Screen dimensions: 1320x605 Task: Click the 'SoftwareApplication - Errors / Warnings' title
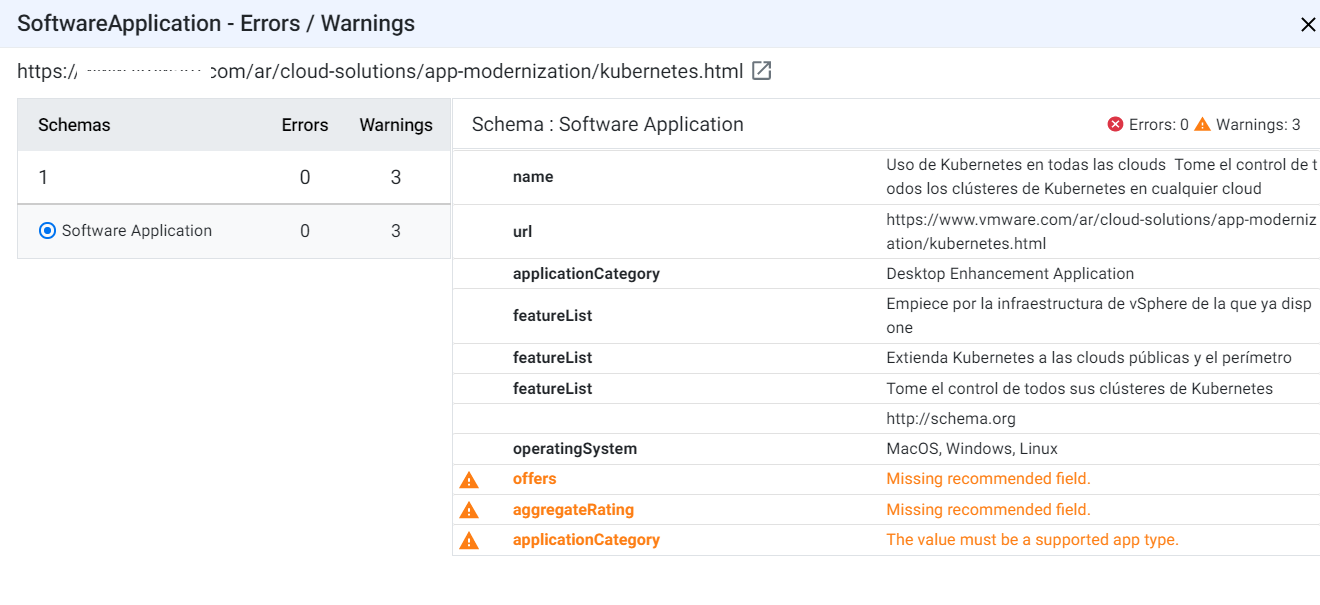click(x=216, y=24)
